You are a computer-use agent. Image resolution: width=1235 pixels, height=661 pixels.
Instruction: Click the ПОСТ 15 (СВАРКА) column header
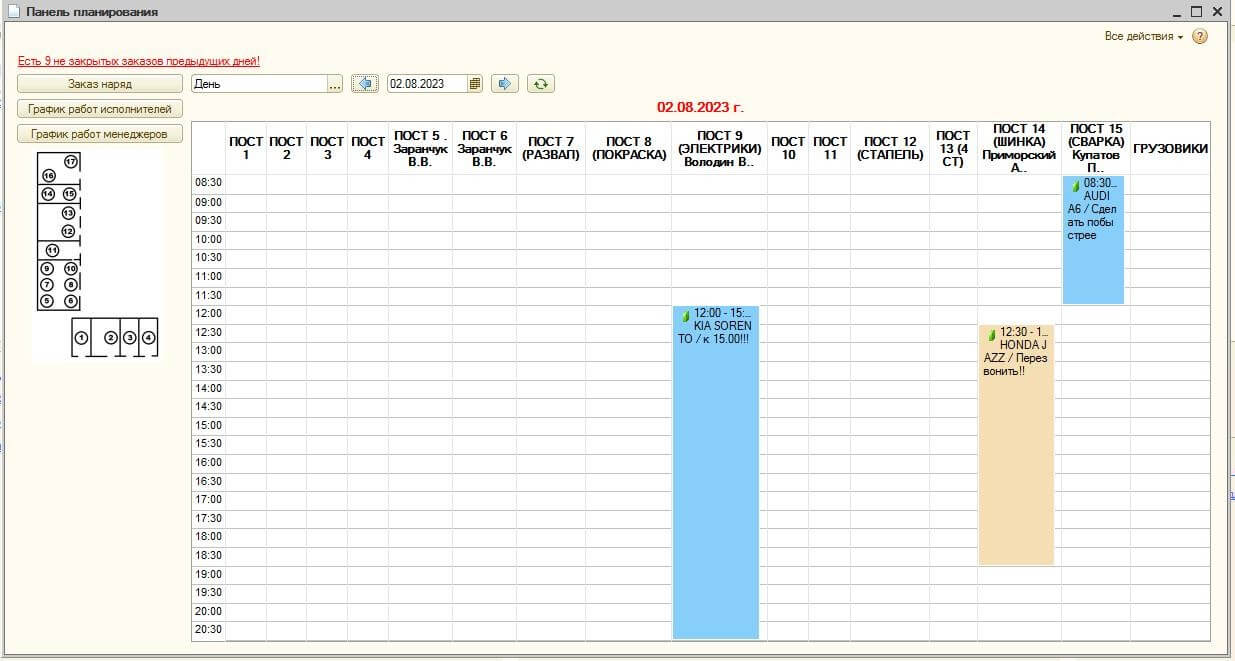[x=1096, y=148]
